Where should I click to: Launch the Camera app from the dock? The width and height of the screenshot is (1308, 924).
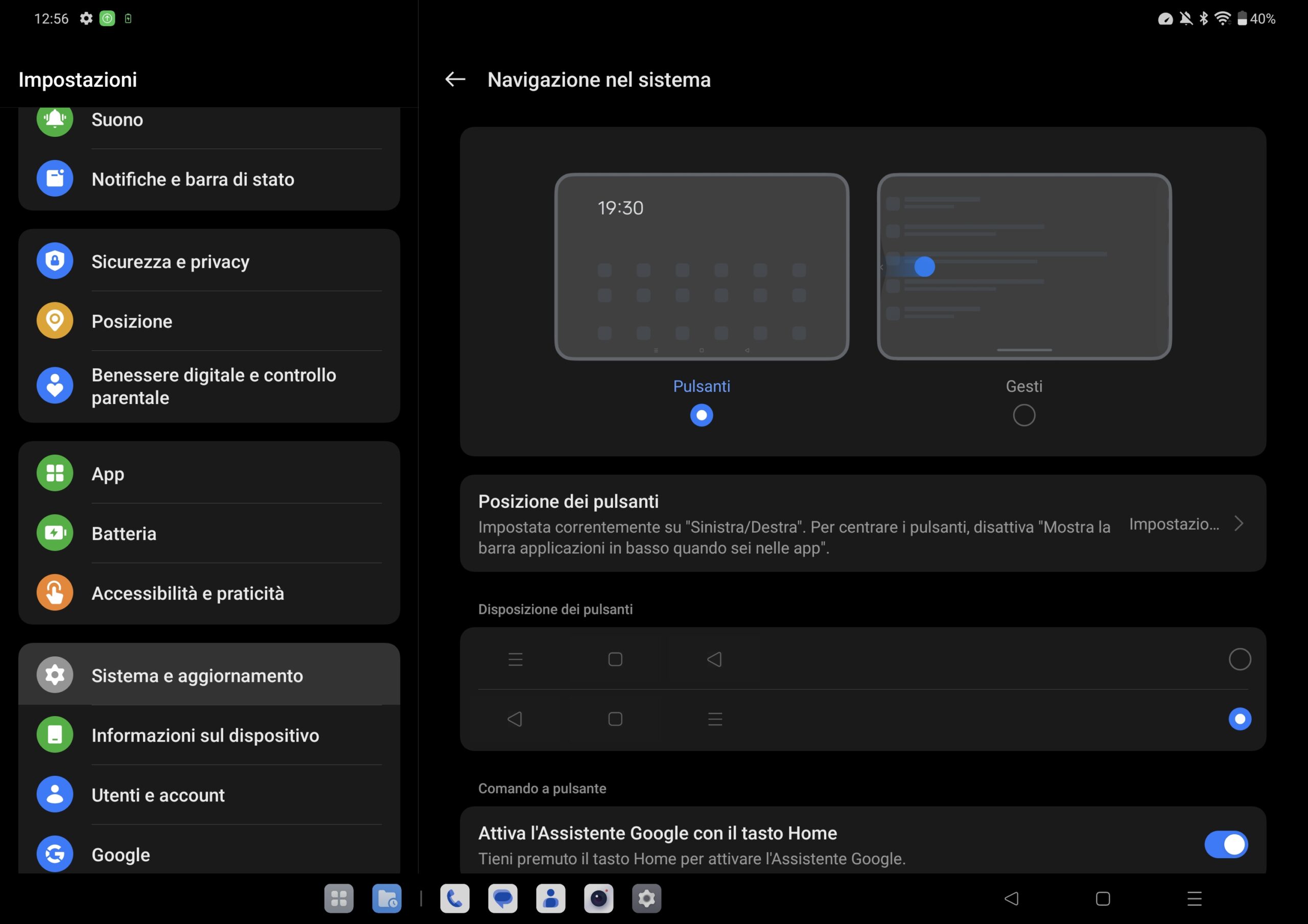598,898
